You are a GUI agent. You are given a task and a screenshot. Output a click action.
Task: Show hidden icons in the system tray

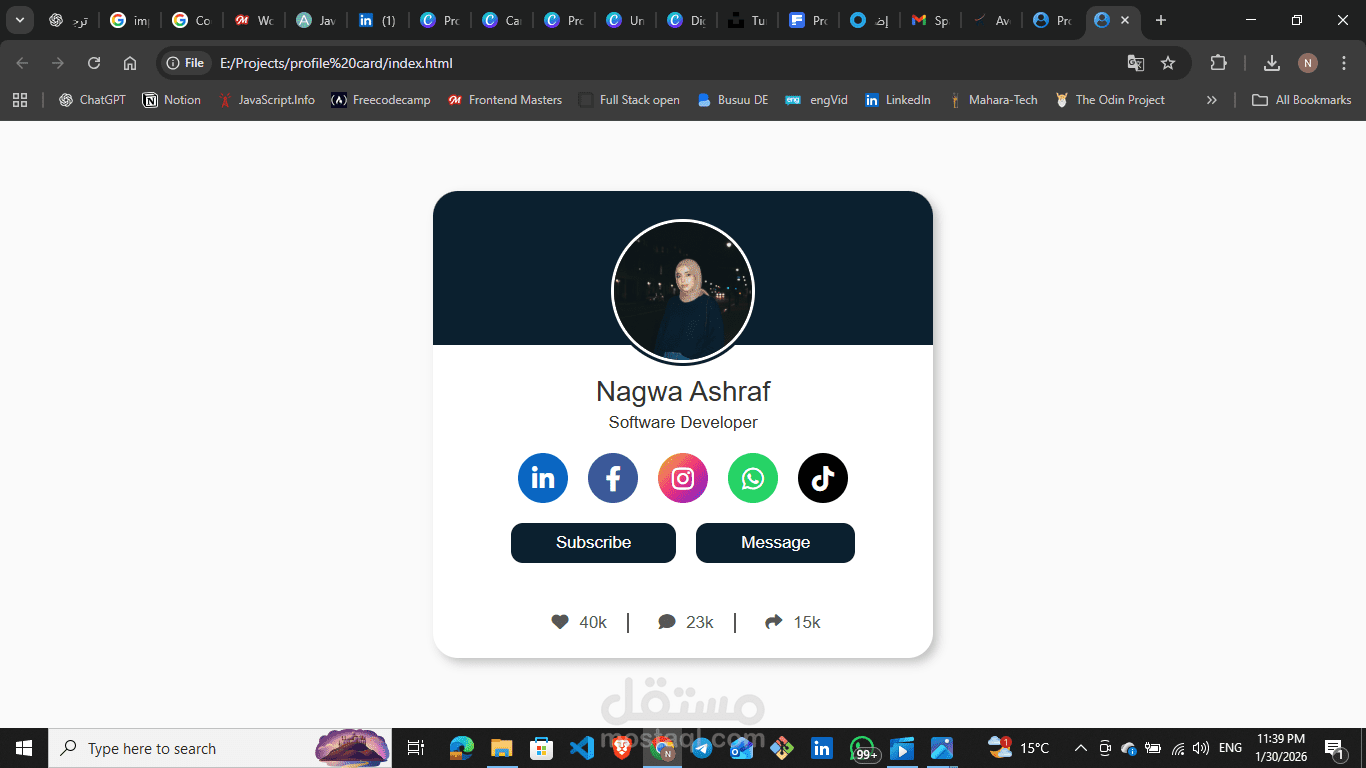coord(1080,747)
